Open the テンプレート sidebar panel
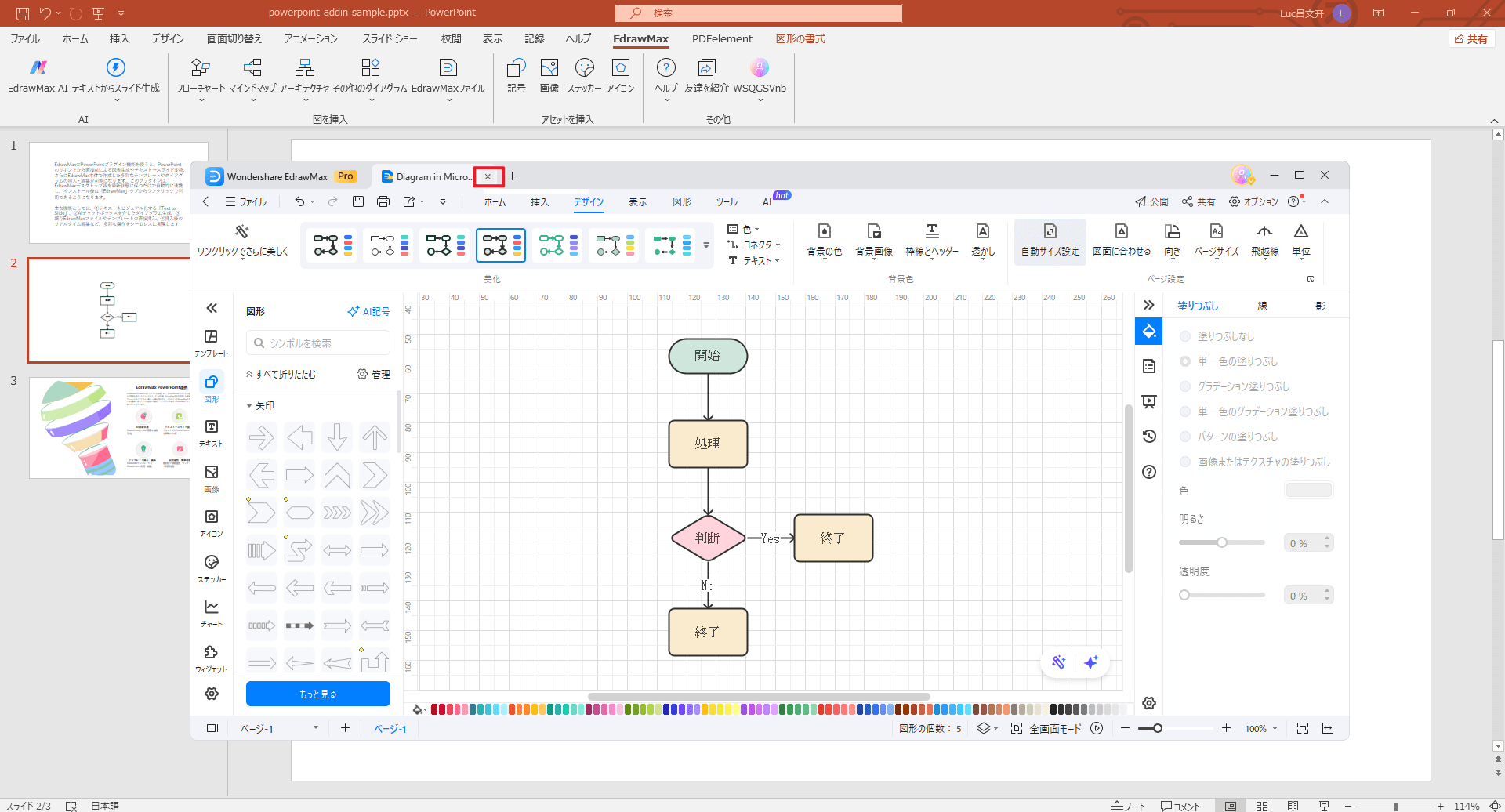Screen dimensions: 1505x812 (211, 343)
